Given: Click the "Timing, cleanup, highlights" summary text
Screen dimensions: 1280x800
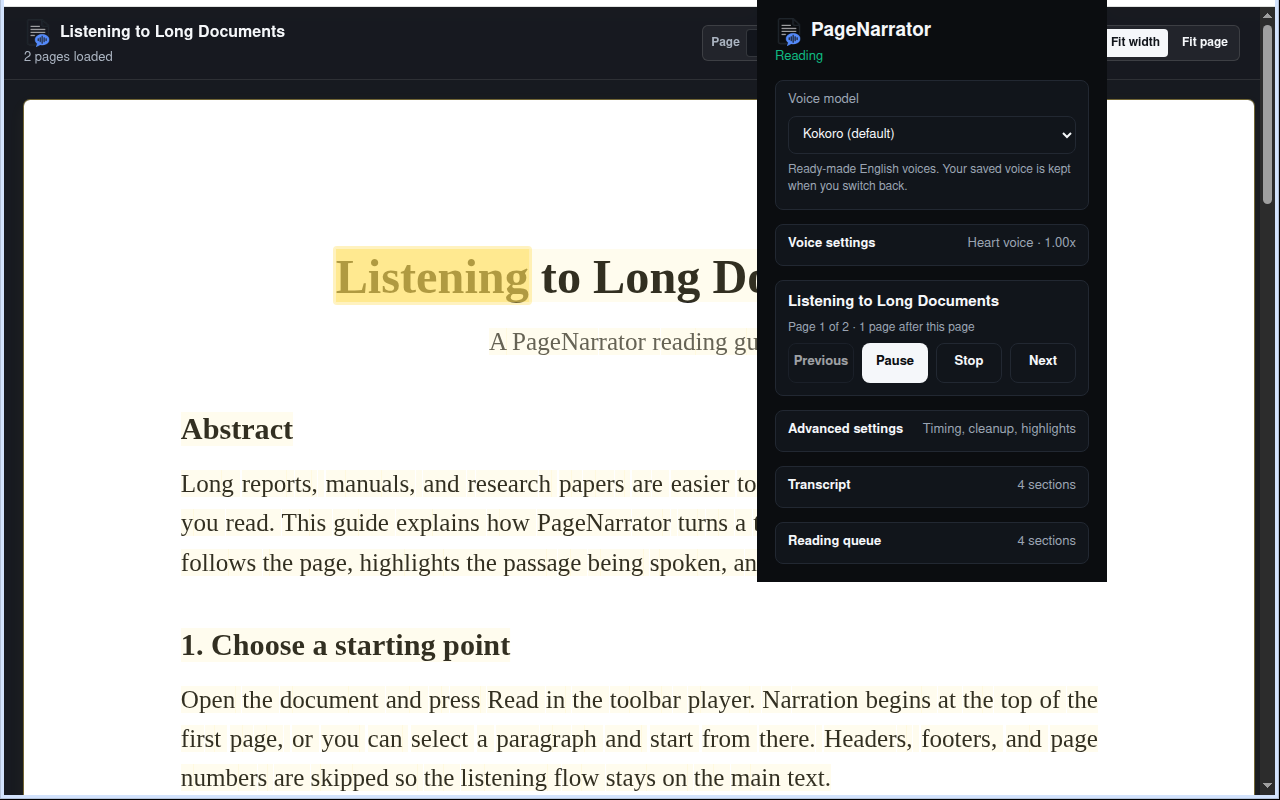Looking at the screenshot, I should tap(999, 429).
